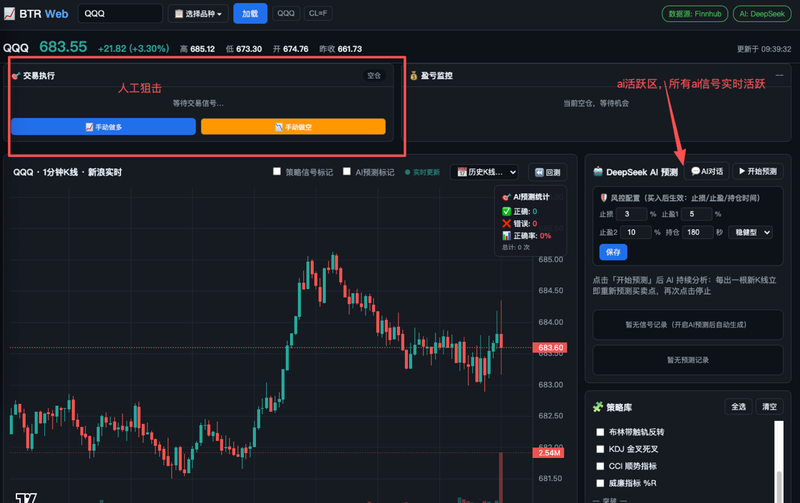Click the 683.60 price label on chart axis
The image size is (800, 503).
click(550, 347)
